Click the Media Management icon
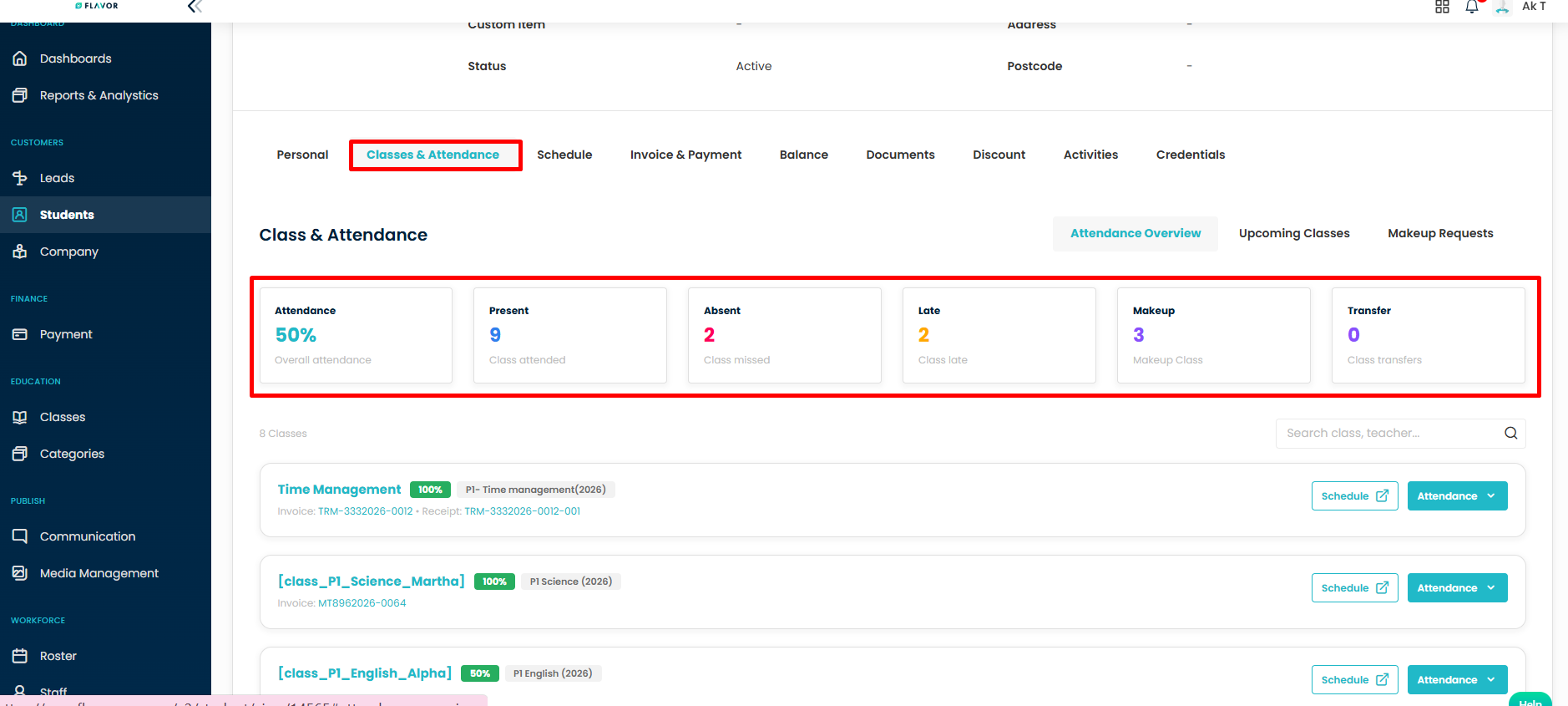 (20, 573)
